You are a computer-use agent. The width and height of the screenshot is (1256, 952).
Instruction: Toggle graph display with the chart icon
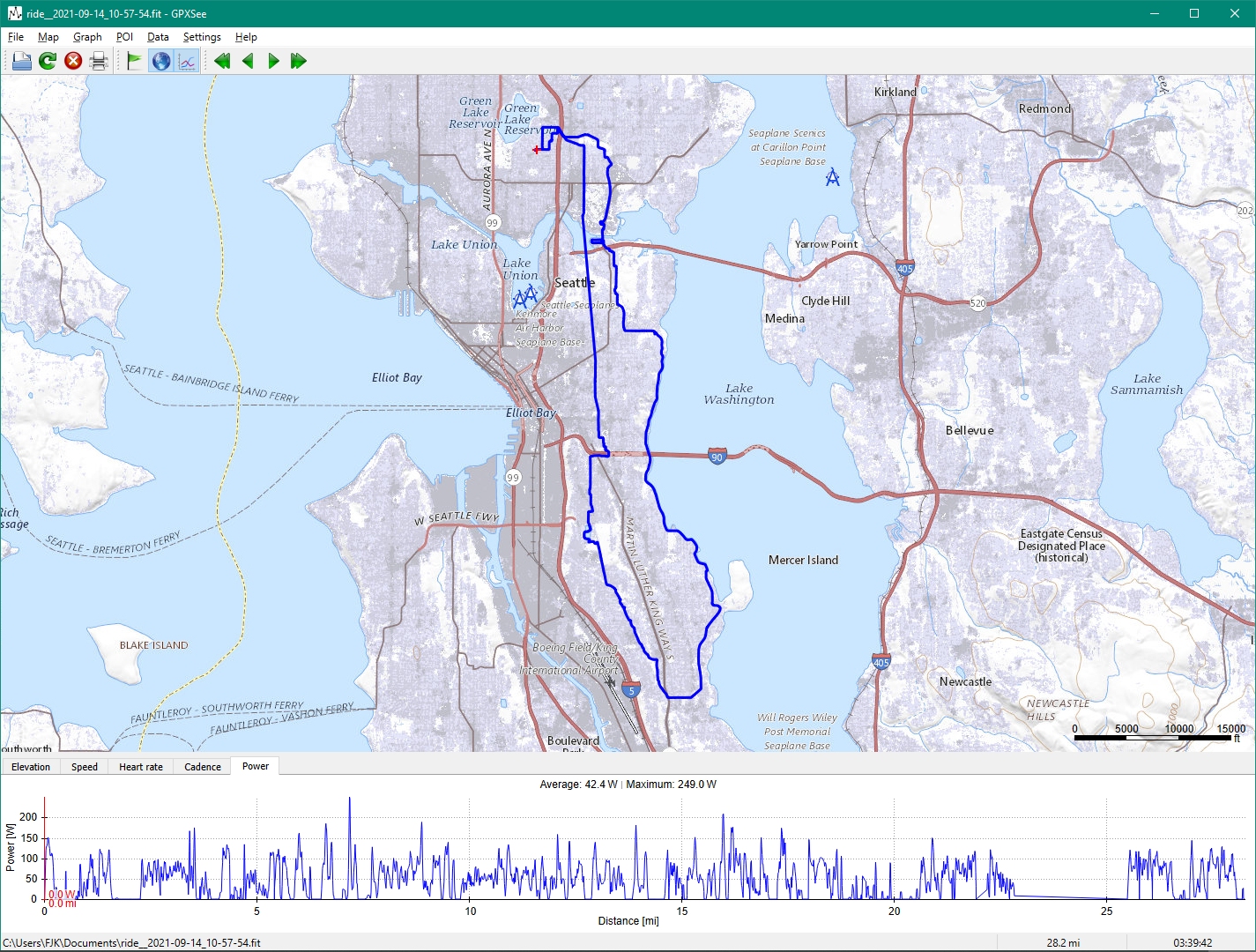(x=187, y=61)
